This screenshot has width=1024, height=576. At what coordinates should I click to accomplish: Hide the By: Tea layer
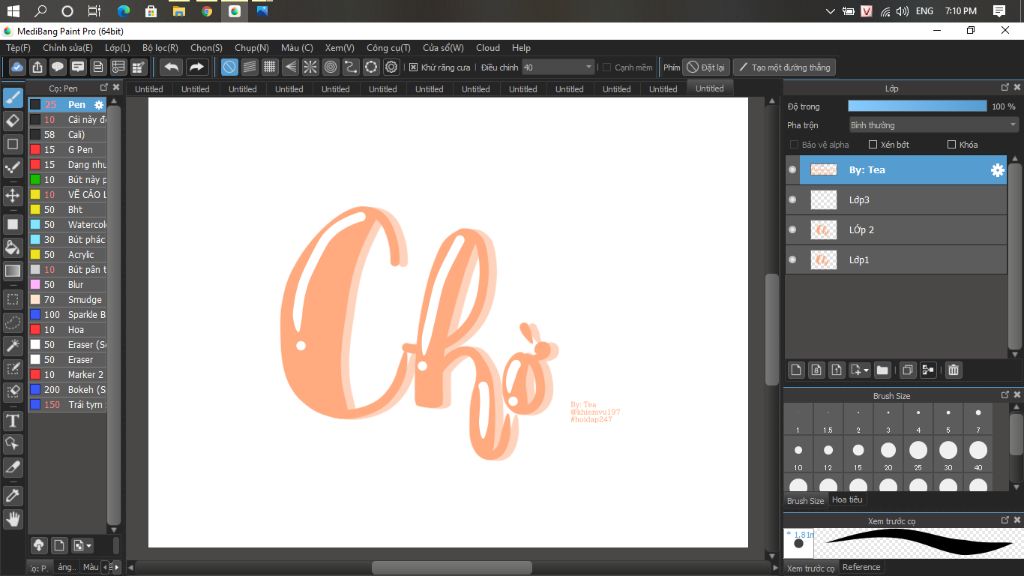(793, 170)
